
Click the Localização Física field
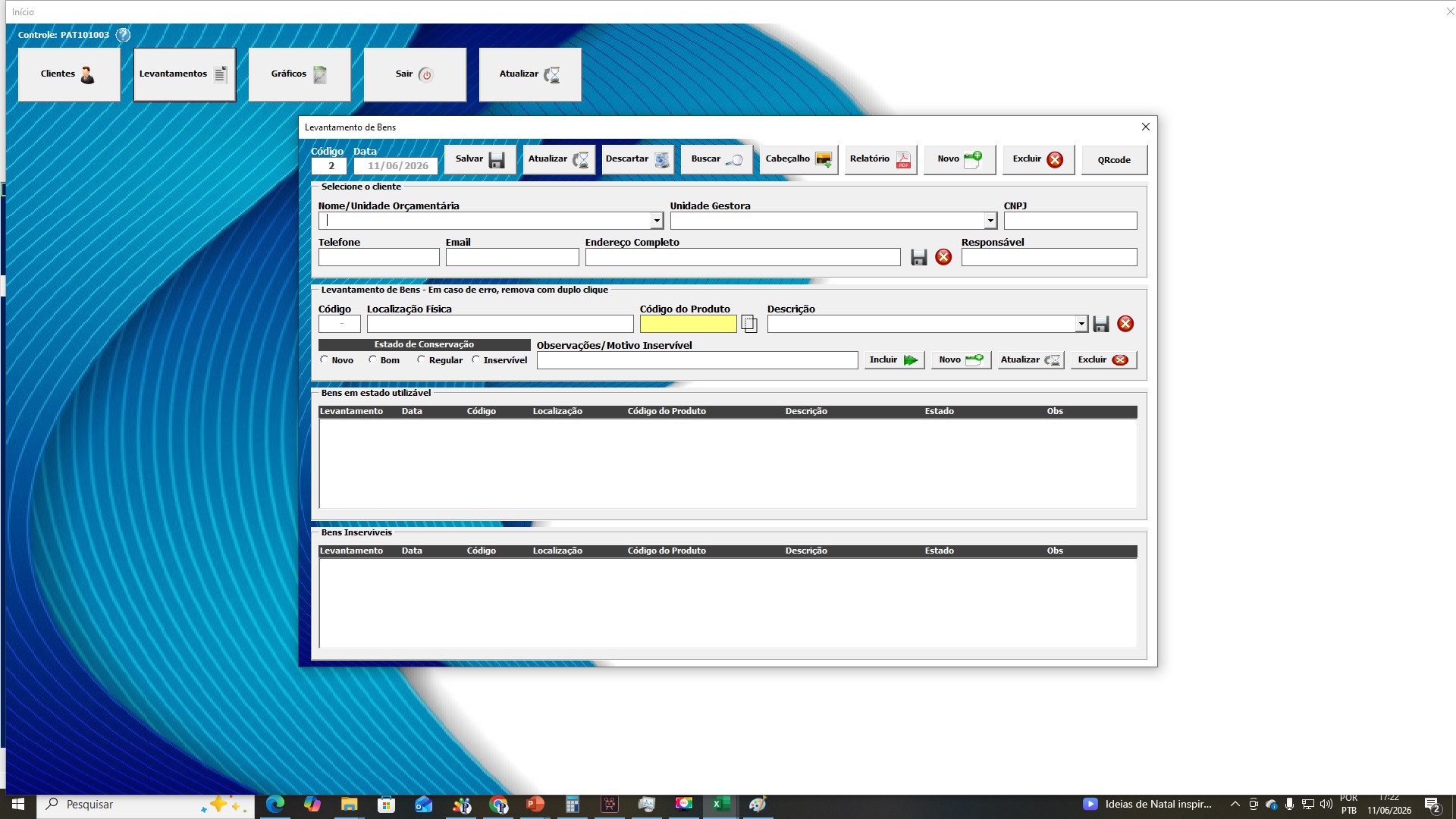pyautogui.click(x=500, y=324)
